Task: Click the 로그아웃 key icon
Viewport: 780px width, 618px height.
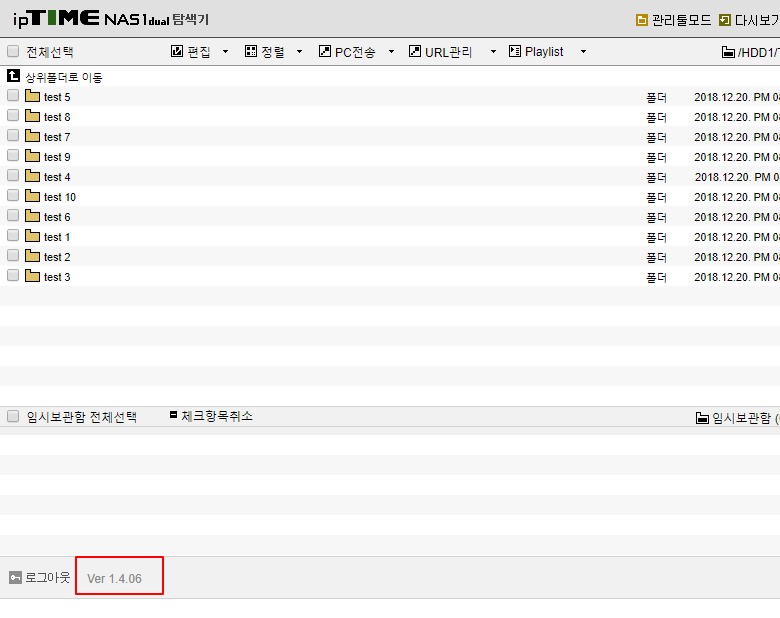Action: [x=15, y=578]
